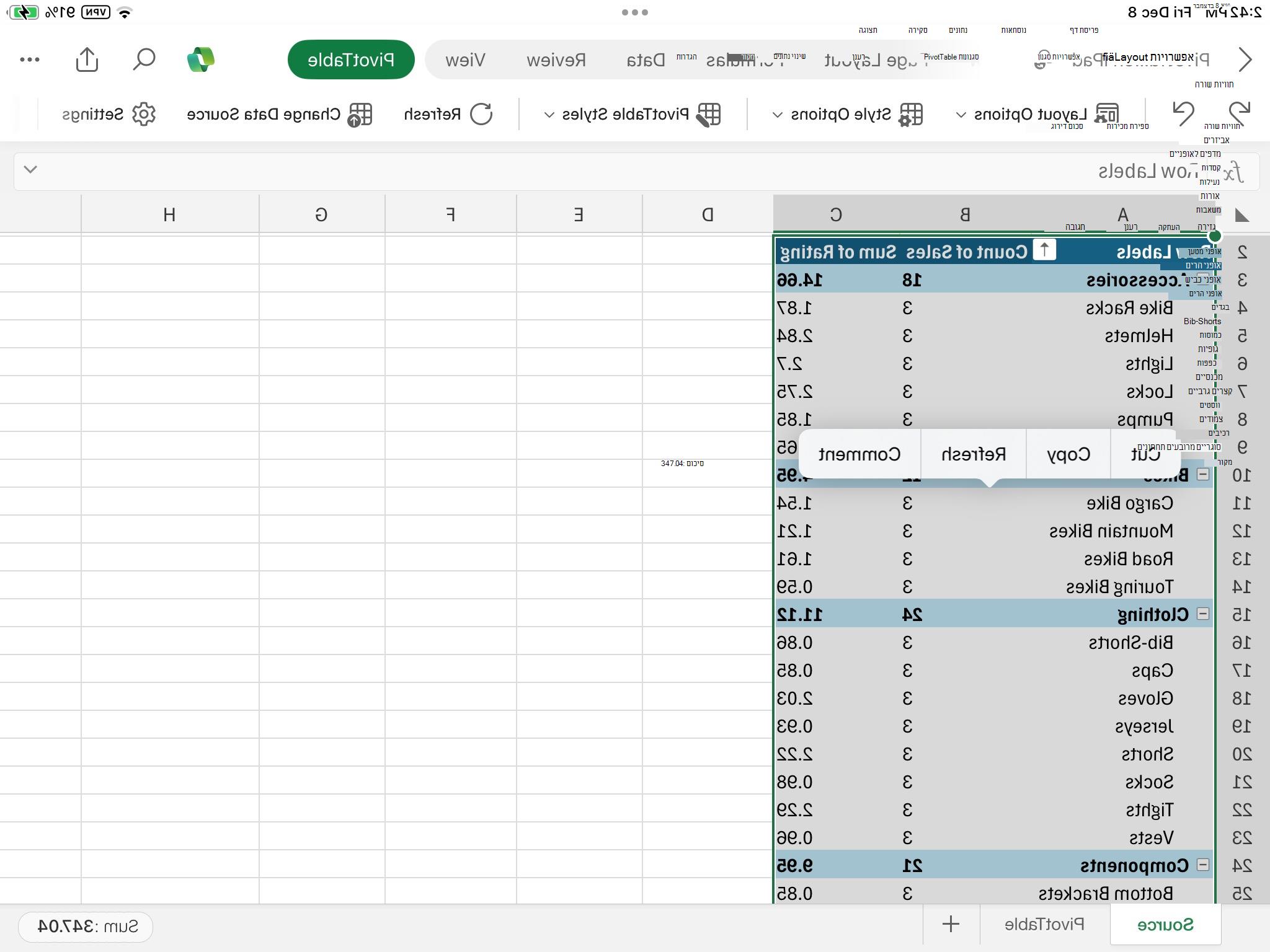
Task: Select column header H
Action: point(169,214)
